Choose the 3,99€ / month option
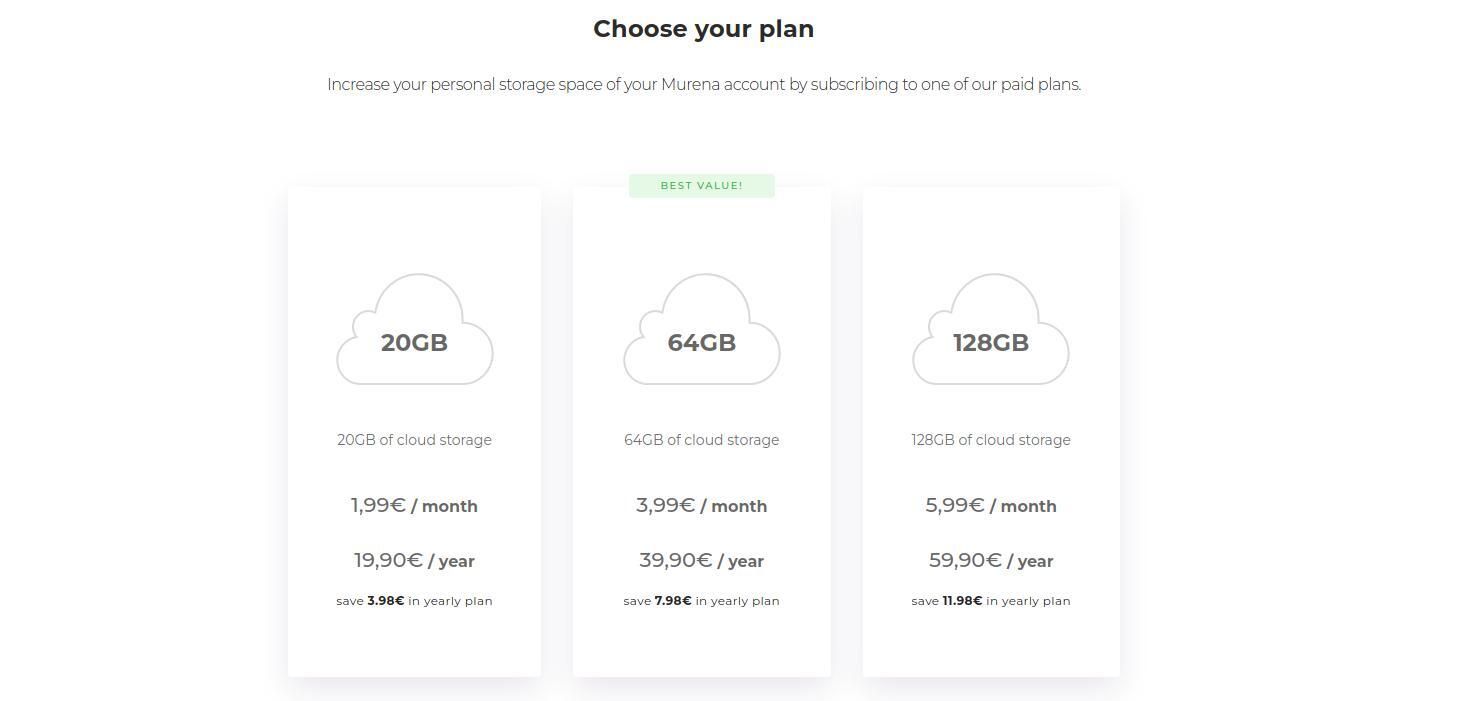 coord(701,506)
